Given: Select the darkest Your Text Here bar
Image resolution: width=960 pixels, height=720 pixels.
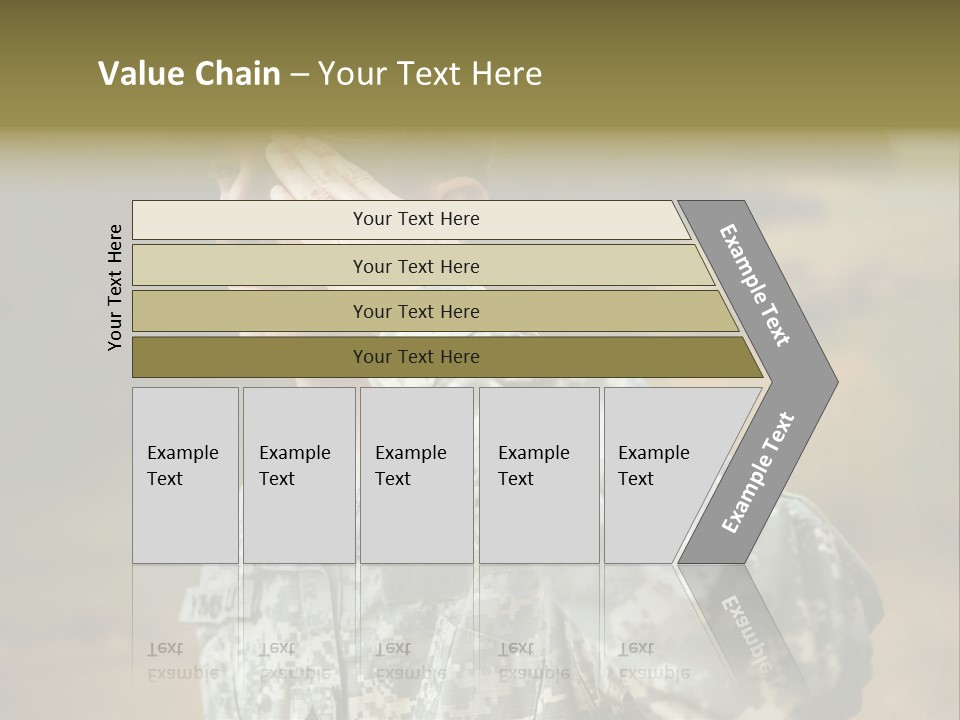Looking at the screenshot, I should click(416, 357).
